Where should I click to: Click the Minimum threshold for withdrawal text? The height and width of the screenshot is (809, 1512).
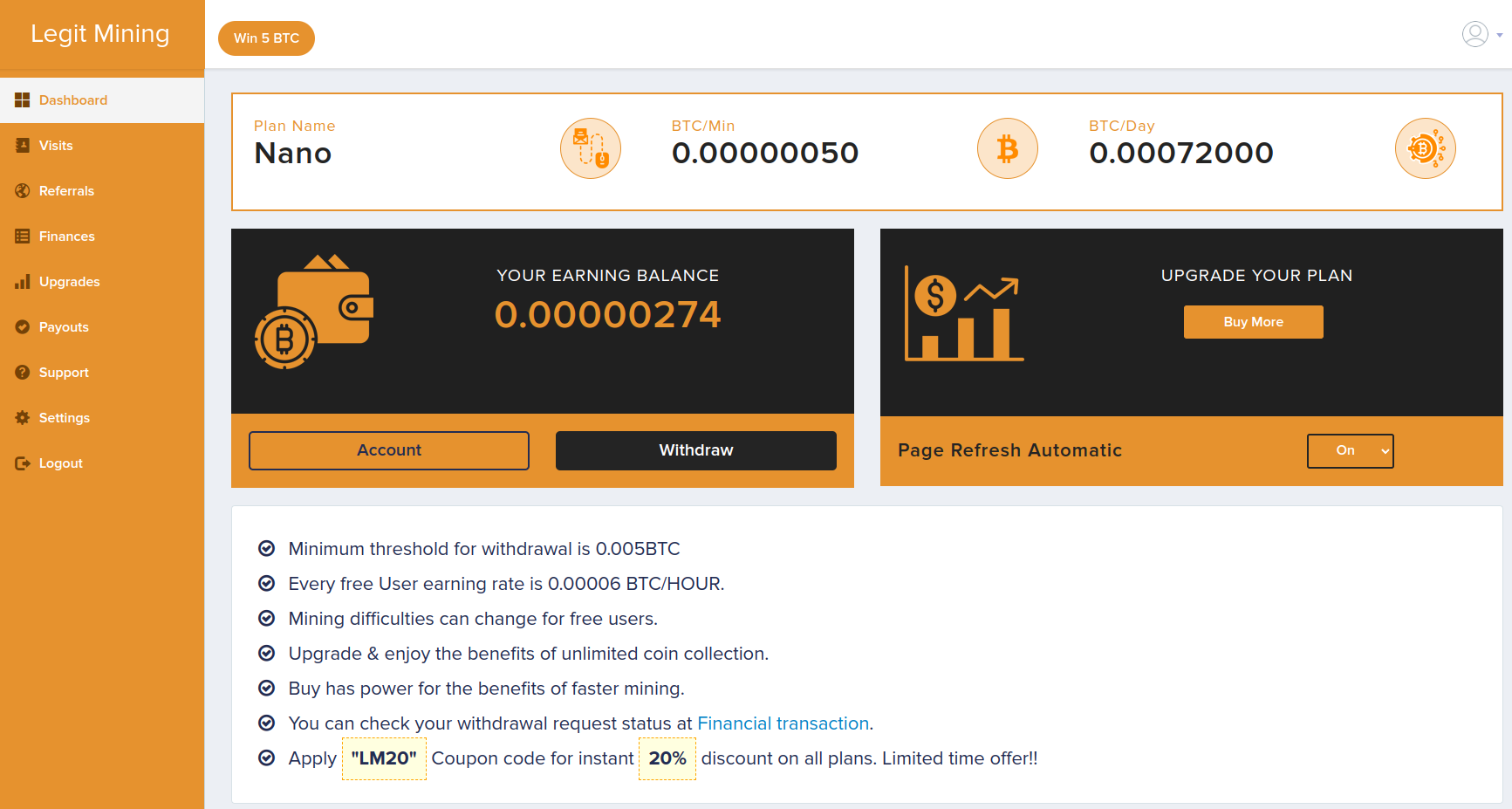(x=484, y=549)
